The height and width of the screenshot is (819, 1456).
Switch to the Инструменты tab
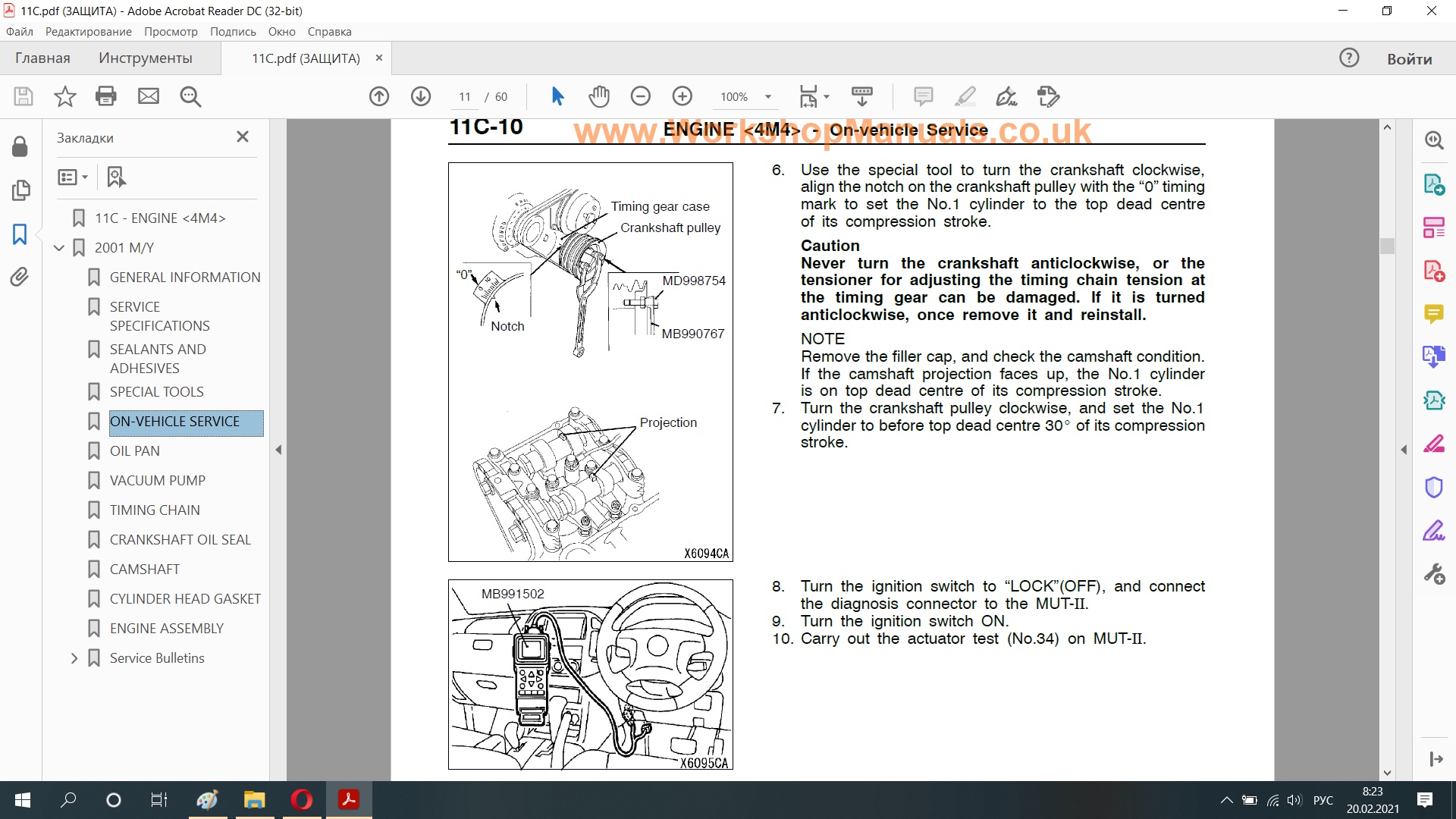click(x=145, y=58)
